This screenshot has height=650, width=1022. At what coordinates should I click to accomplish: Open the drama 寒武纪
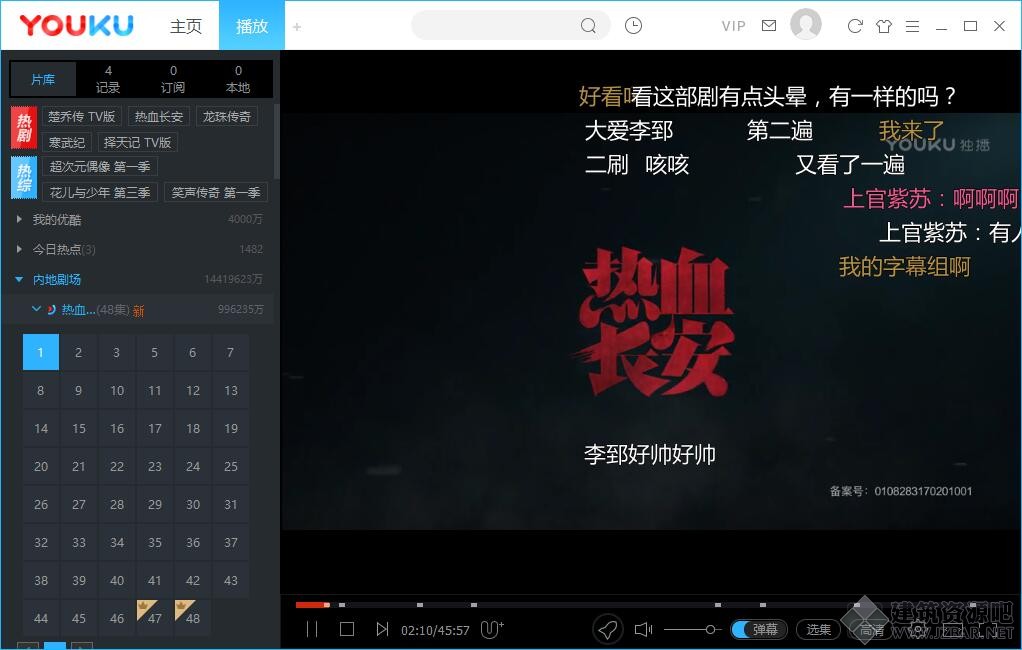coord(66,142)
